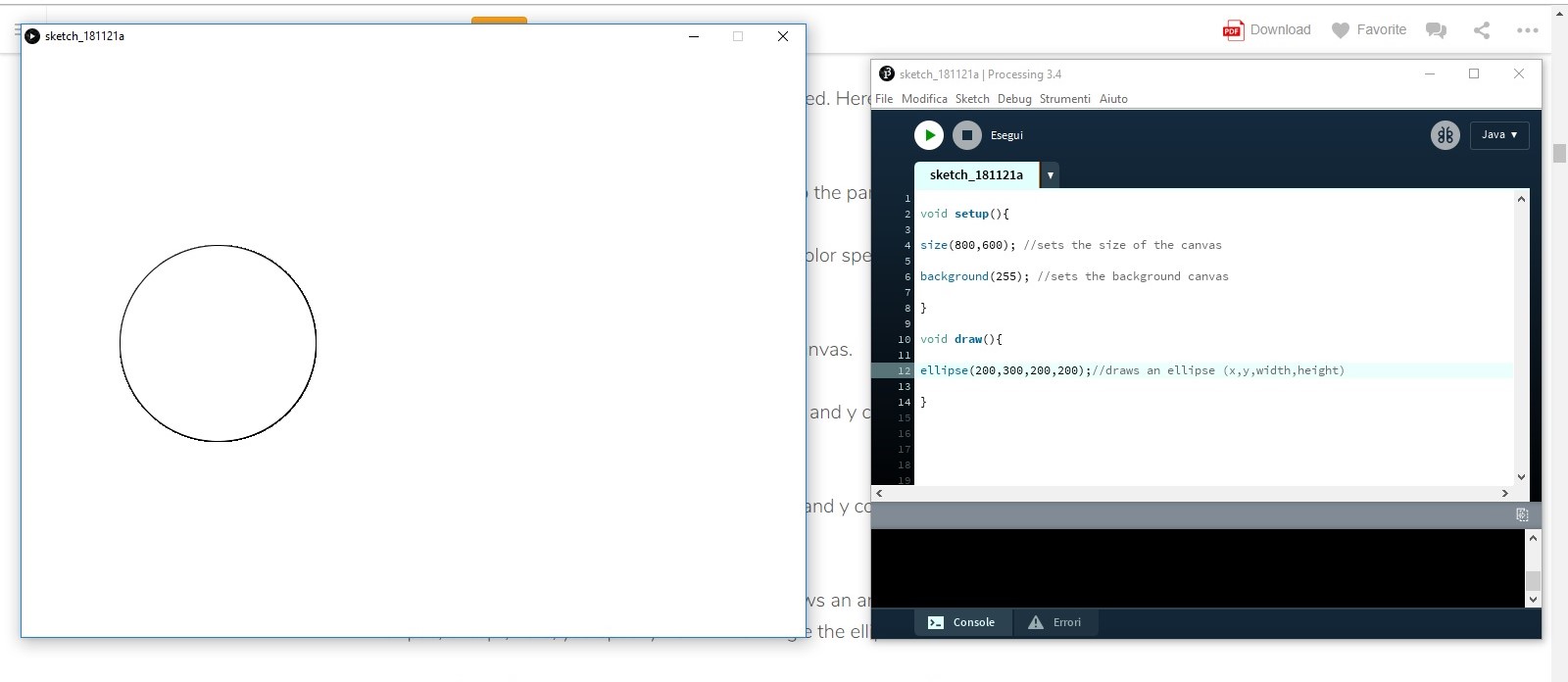Screen dimensions: 1568x682
Task: Click the Esegui label beside the run buttons
Action: coord(1006,135)
